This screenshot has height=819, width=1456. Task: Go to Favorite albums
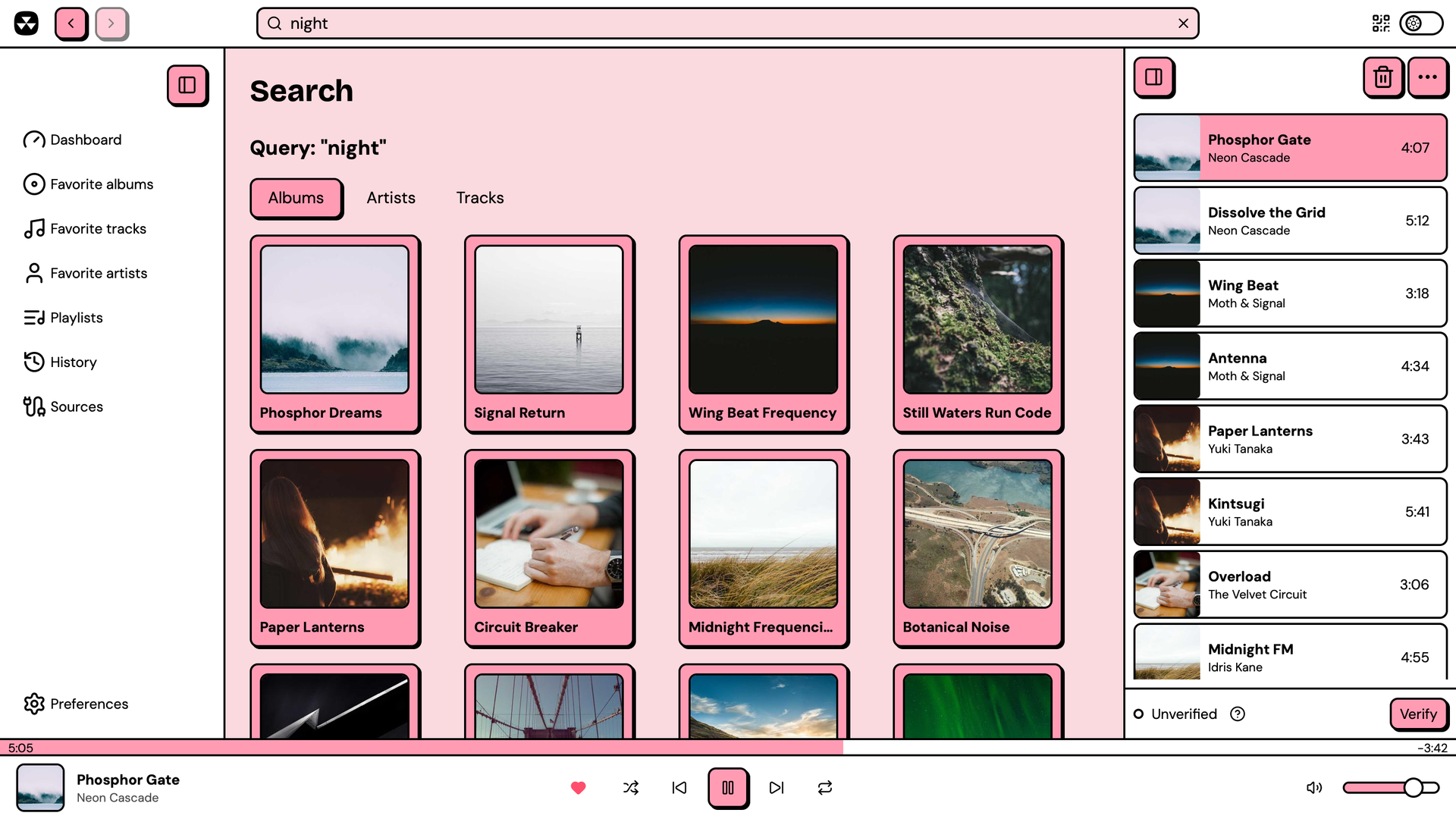pos(89,184)
